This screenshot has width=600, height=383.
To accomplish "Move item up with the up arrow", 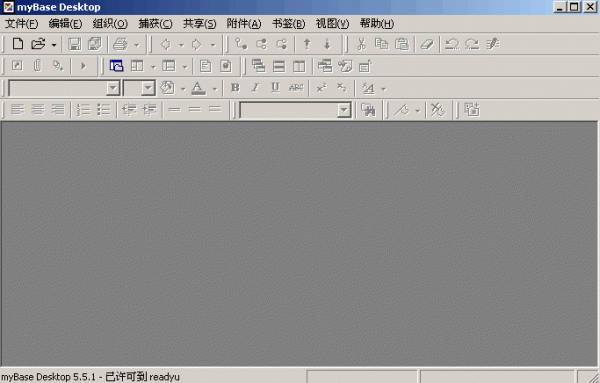I will (x=307, y=44).
